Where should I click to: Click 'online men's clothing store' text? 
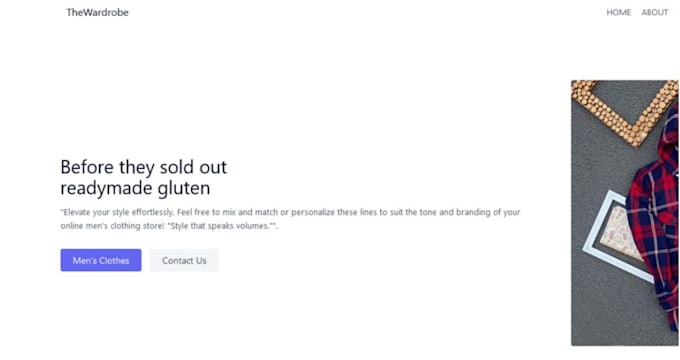click(112, 226)
